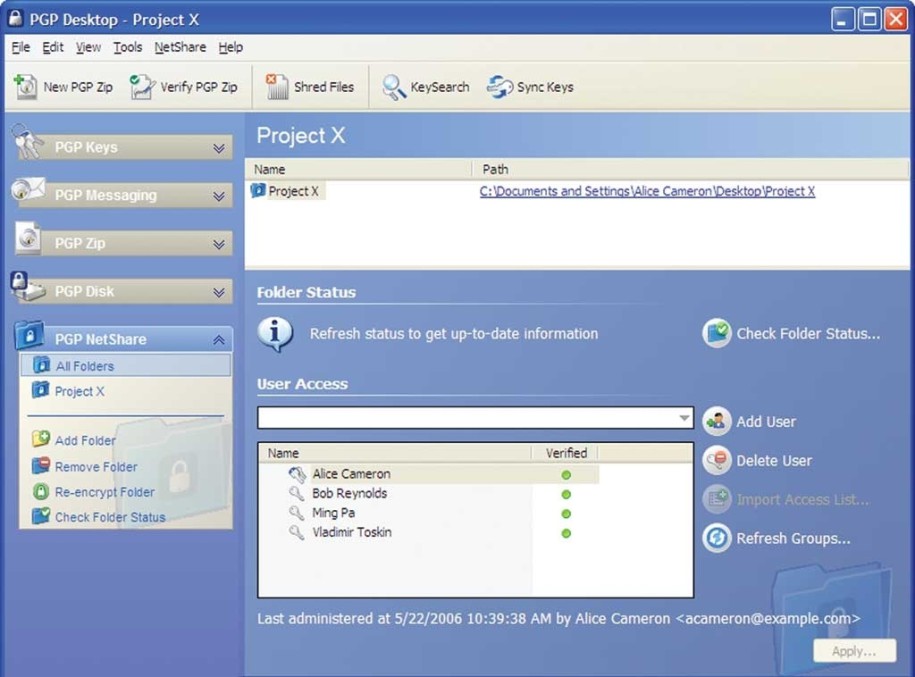Click the Refresh Groups... label
The width and height of the screenshot is (915, 677).
(793, 538)
